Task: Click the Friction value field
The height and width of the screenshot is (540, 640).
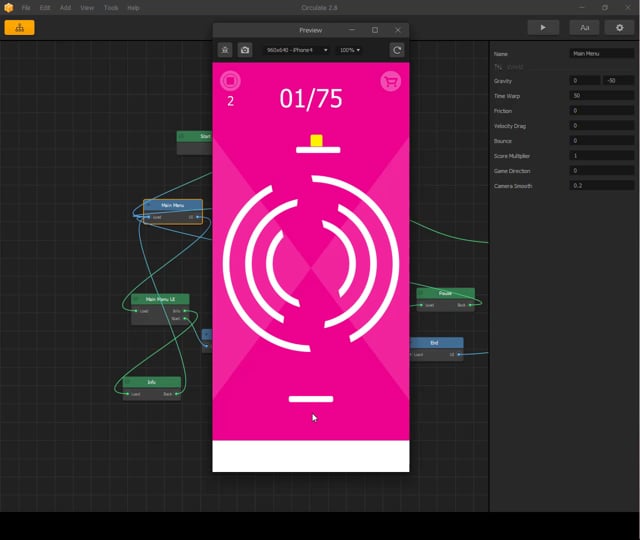Action: 602,111
